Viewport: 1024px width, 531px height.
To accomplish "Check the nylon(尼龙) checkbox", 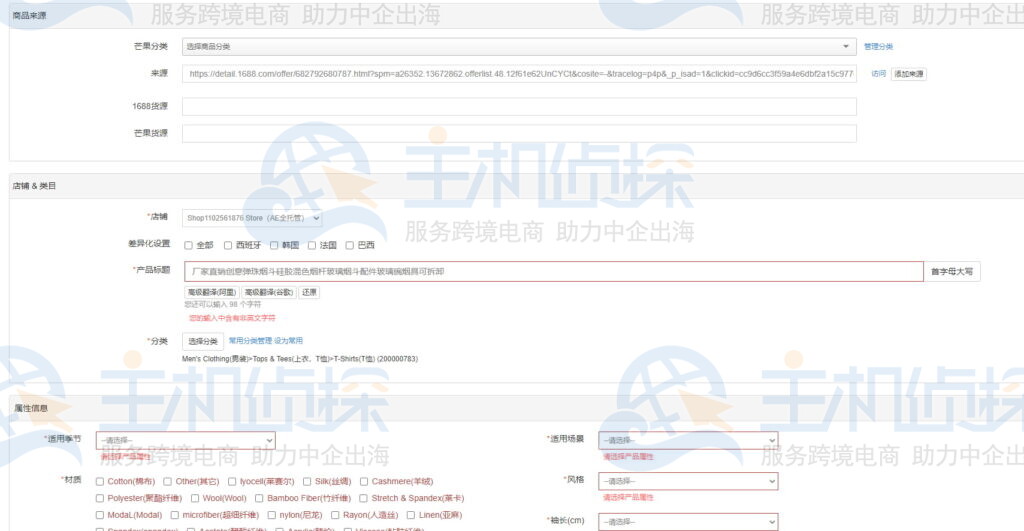I will (x=272, y=515).
